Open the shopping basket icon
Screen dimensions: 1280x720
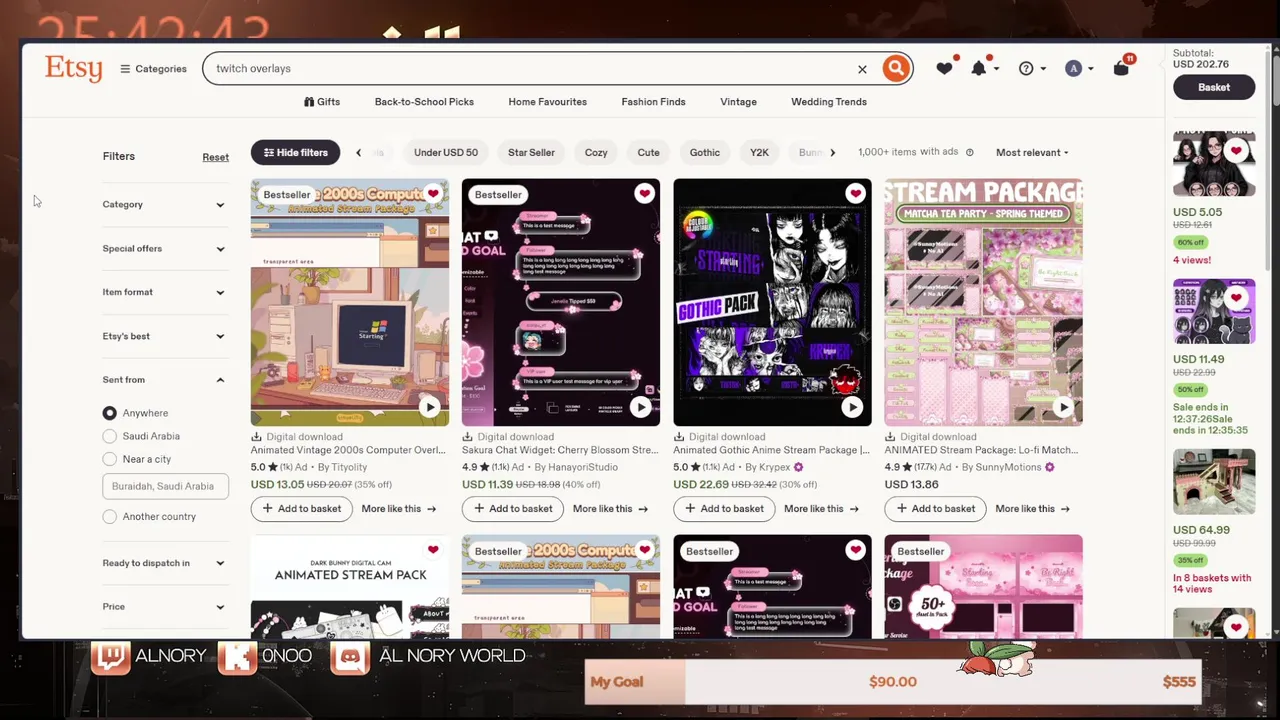click(x=1122, y=68)
